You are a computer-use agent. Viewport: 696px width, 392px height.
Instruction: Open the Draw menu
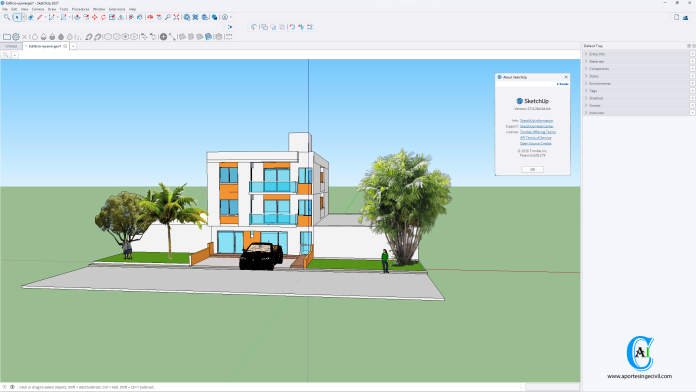[52, 9]
